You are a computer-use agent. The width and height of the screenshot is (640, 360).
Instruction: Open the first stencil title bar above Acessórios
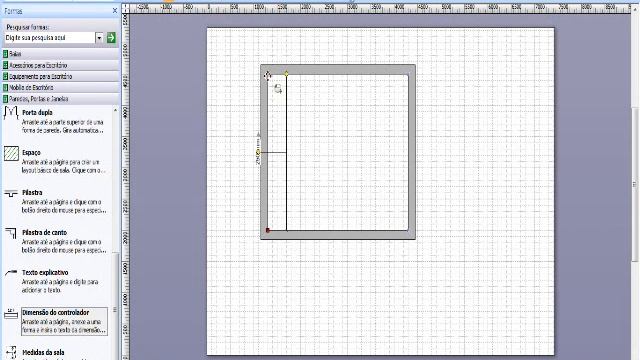pyautogui.click(x=60, y=54)
